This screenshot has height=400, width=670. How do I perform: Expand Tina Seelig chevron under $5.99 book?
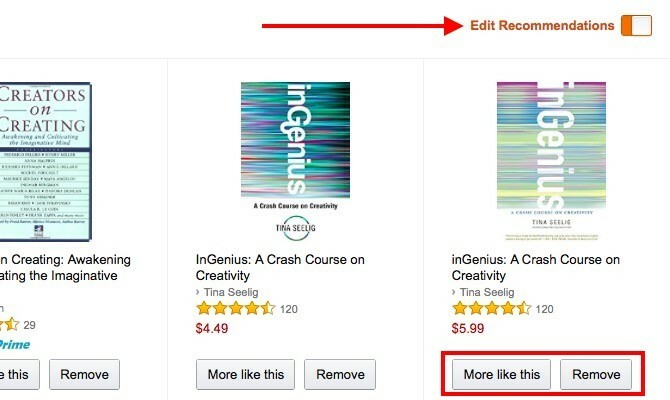[x=454, y=292]
